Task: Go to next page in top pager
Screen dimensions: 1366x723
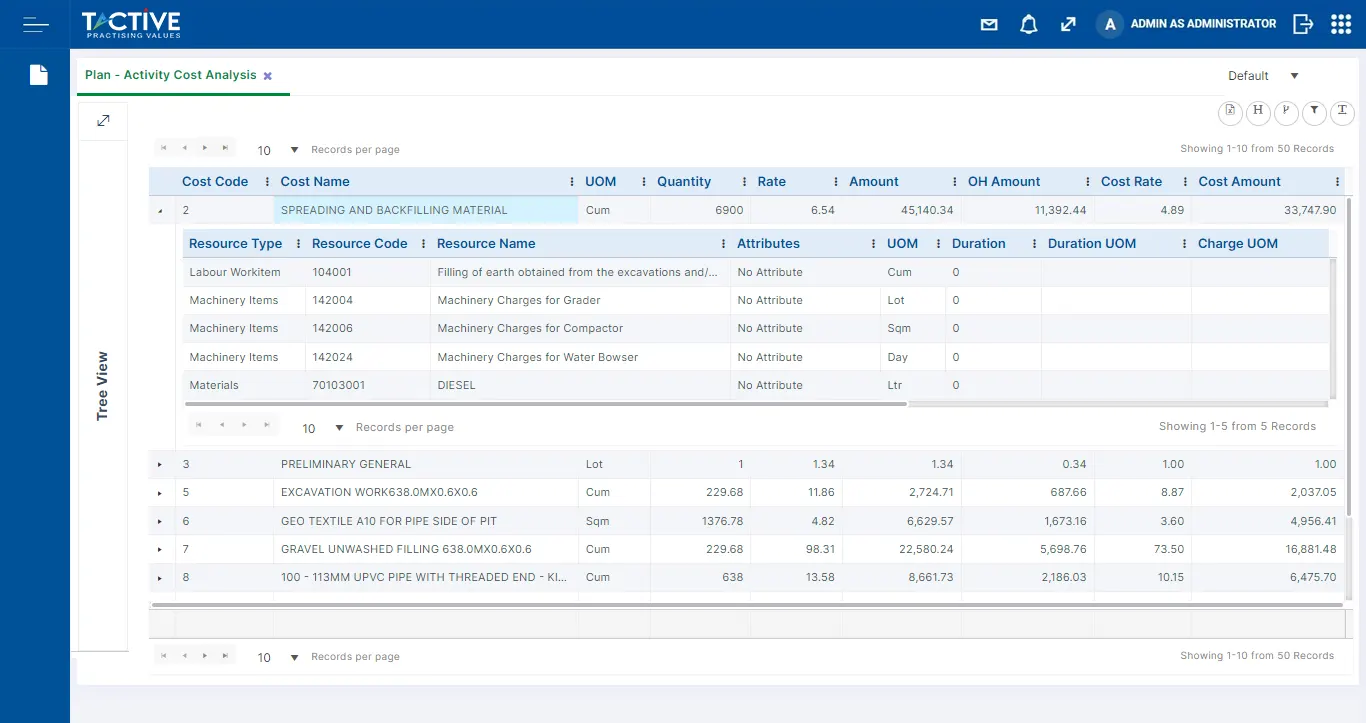Action: 205,149
